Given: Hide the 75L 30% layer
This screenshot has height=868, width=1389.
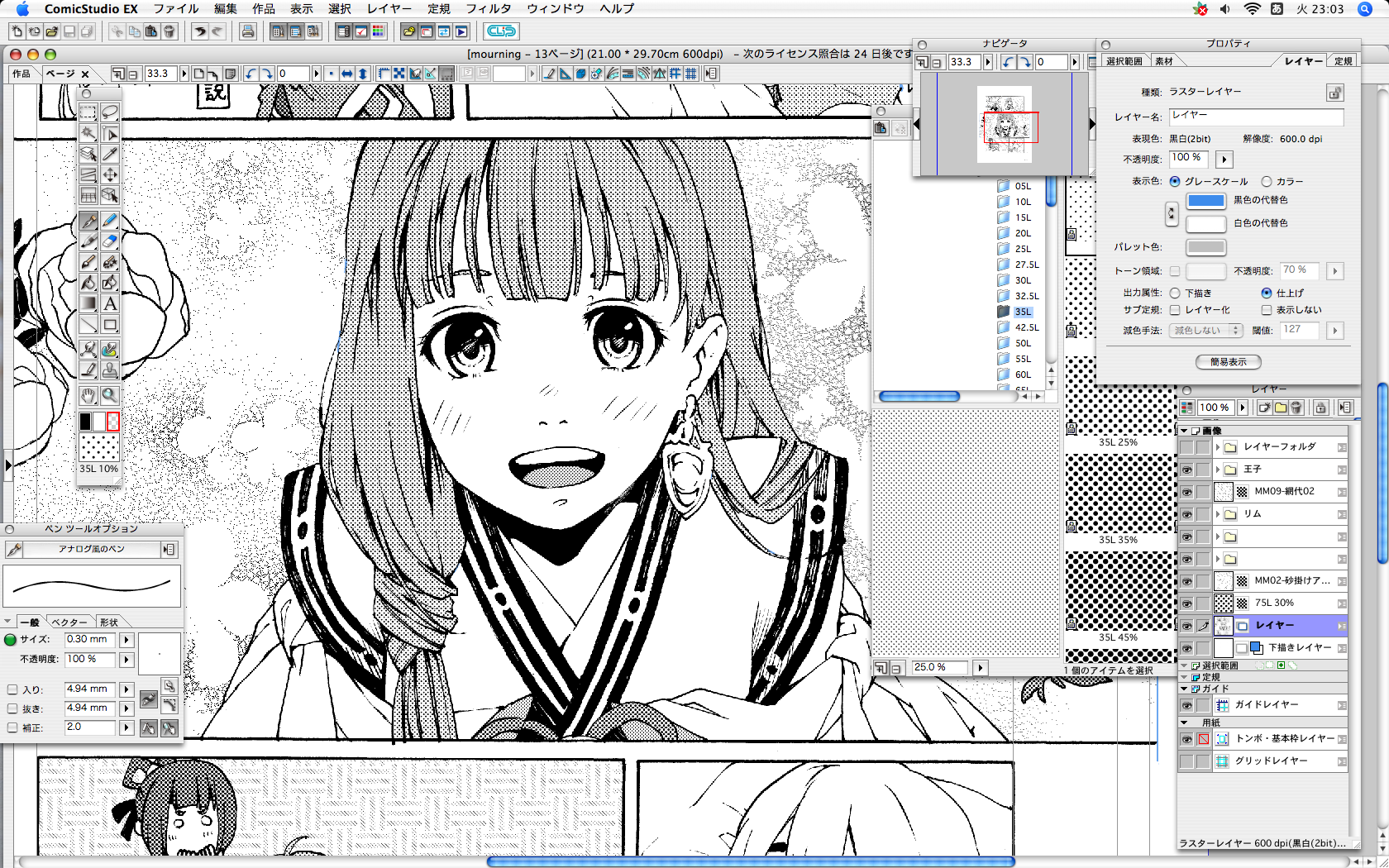Looking at the screenshot, I should click(1186, 603).
